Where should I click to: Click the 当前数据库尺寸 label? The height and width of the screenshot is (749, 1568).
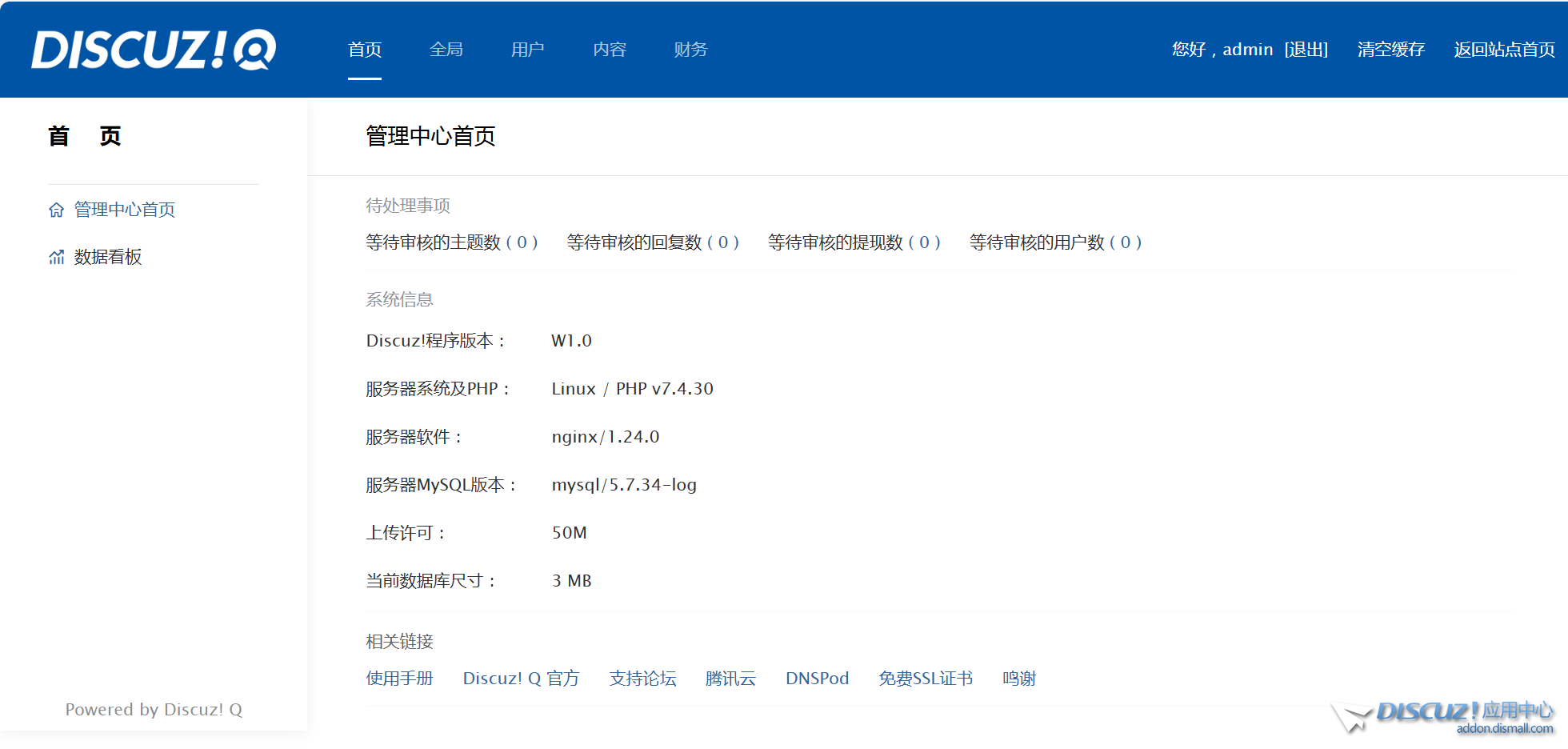tap(432, 581)
